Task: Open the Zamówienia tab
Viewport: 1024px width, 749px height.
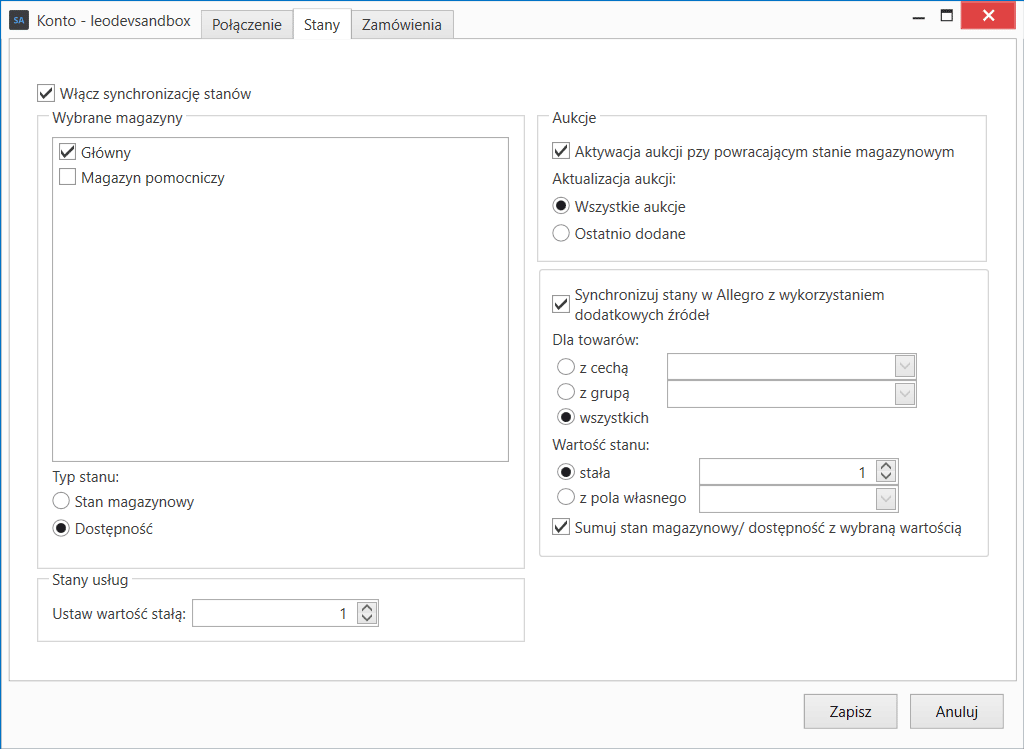Action: click(402, 25)
